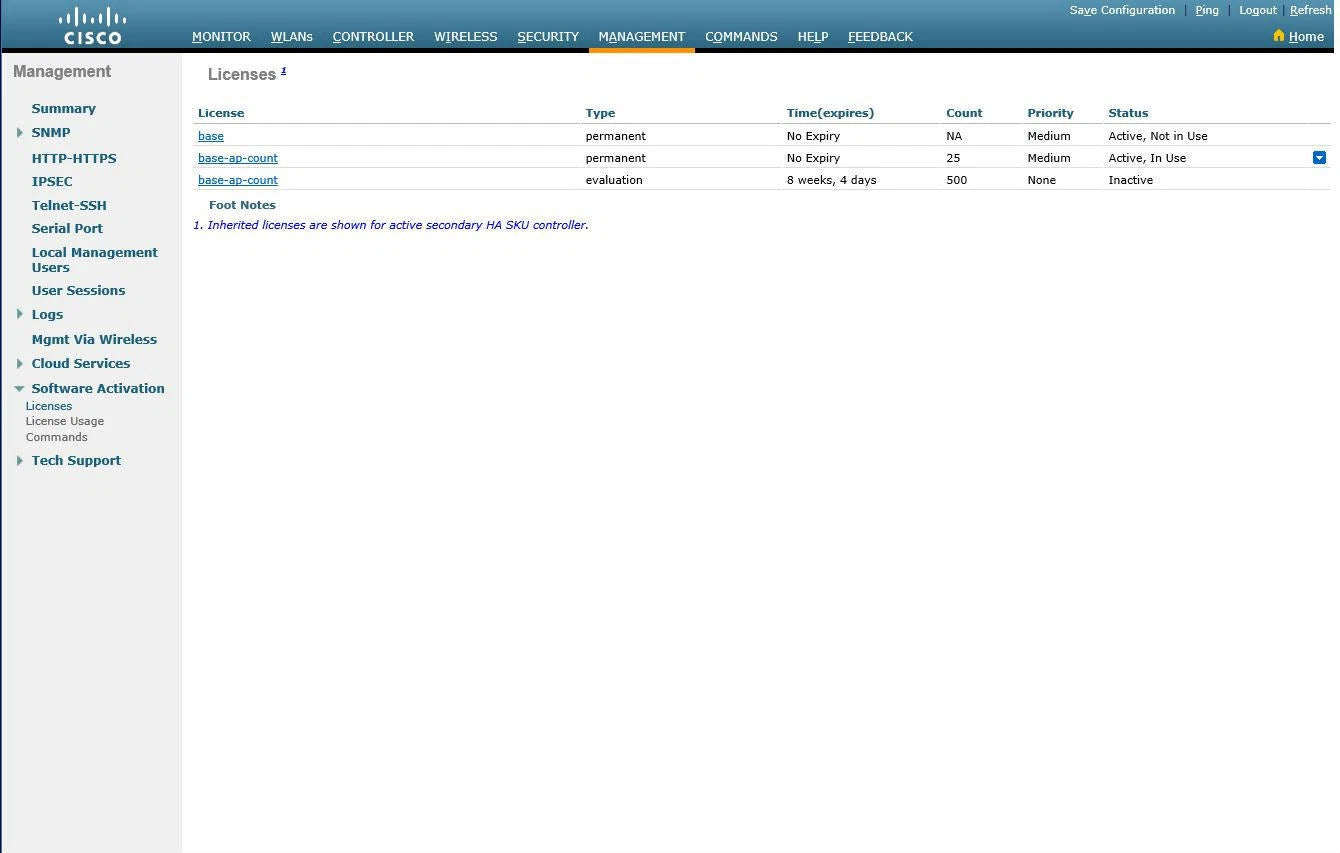The image size is (1340, 853).
Task: Expand the SNMP tree section
Action: 19,133
